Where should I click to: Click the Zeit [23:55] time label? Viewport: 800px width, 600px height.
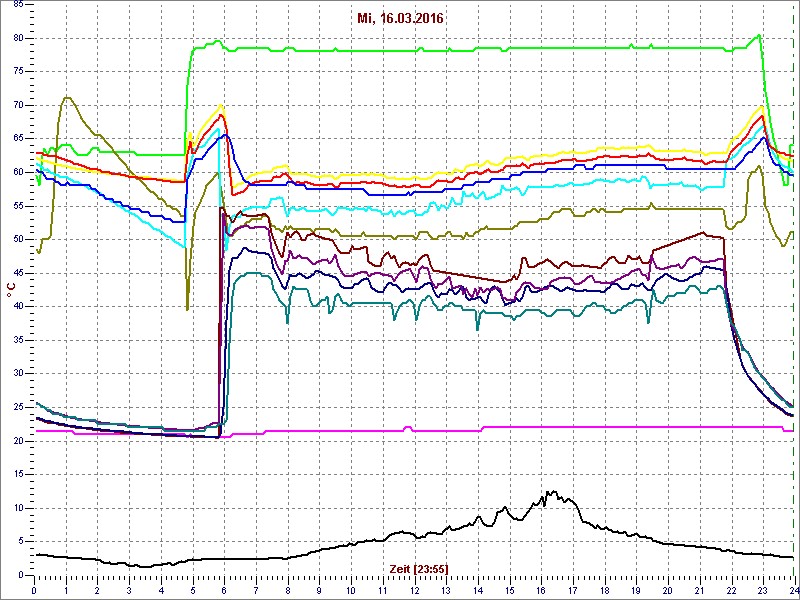click(420, 568)
